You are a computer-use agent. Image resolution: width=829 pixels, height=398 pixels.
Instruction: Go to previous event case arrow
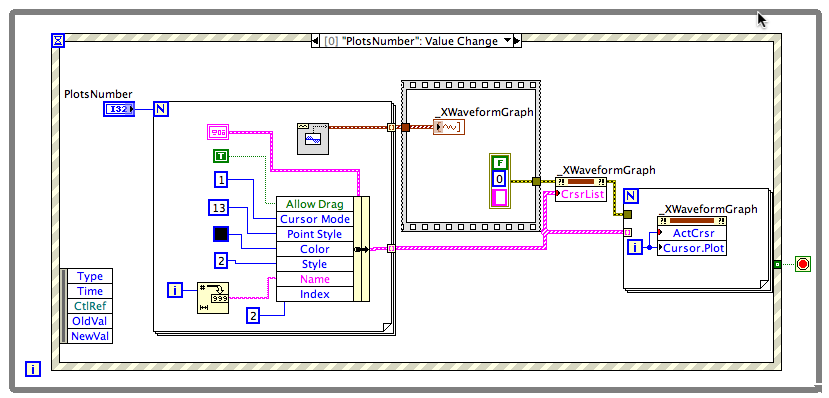pyautogui.click(x=316, y=41)
